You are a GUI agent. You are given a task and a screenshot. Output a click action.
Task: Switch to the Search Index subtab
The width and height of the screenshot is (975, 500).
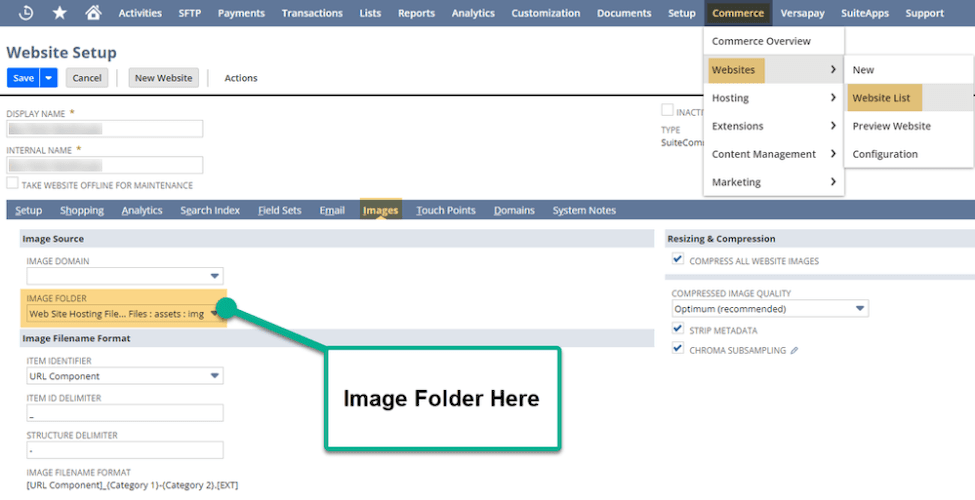pos(210,210)
